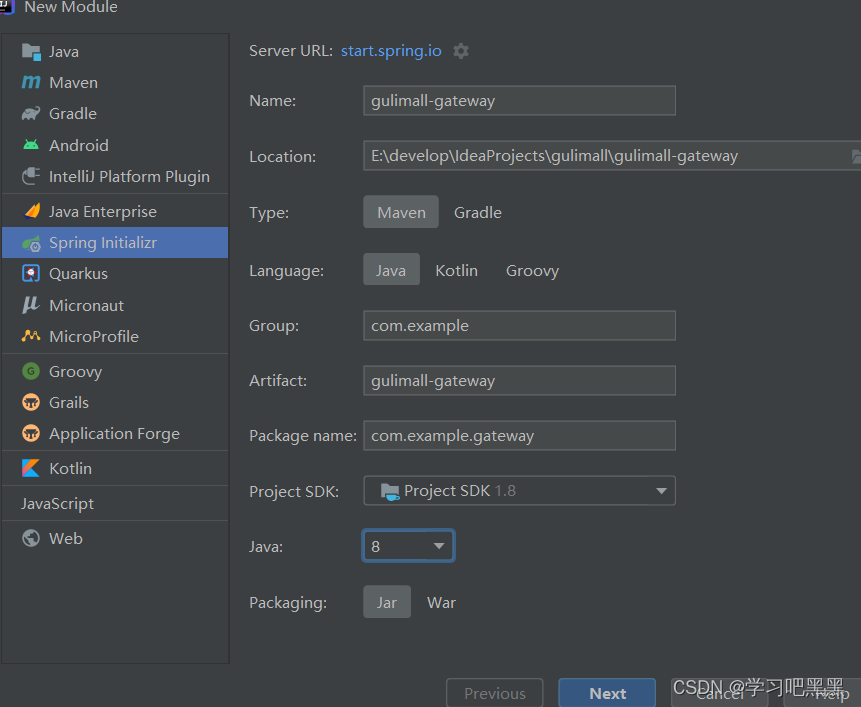Select MicroProfile entry

[115, 336]
